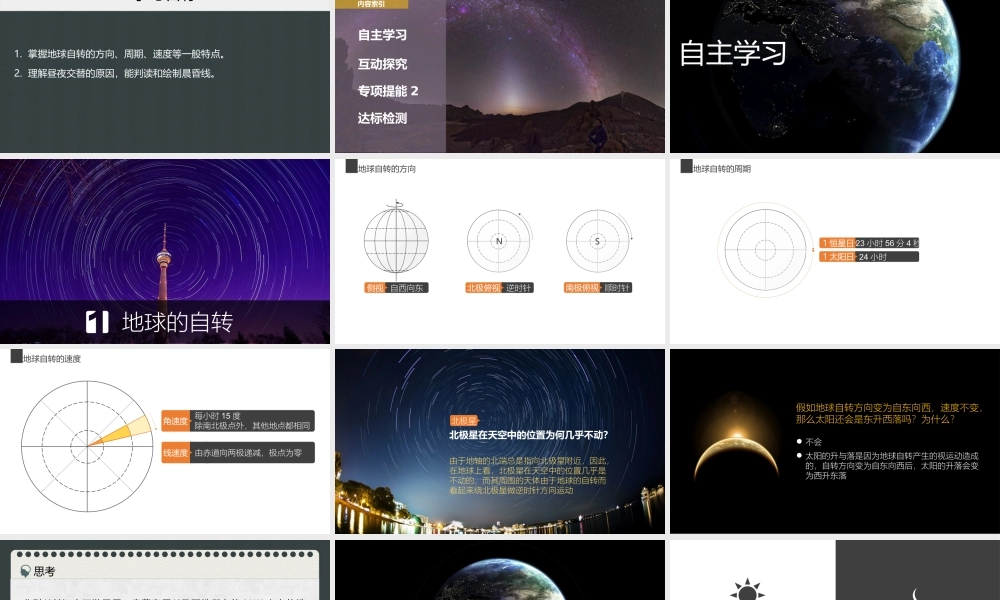Click 互动探究 in the contents list
Screen dimensions: 1000x600
(382, 64)
